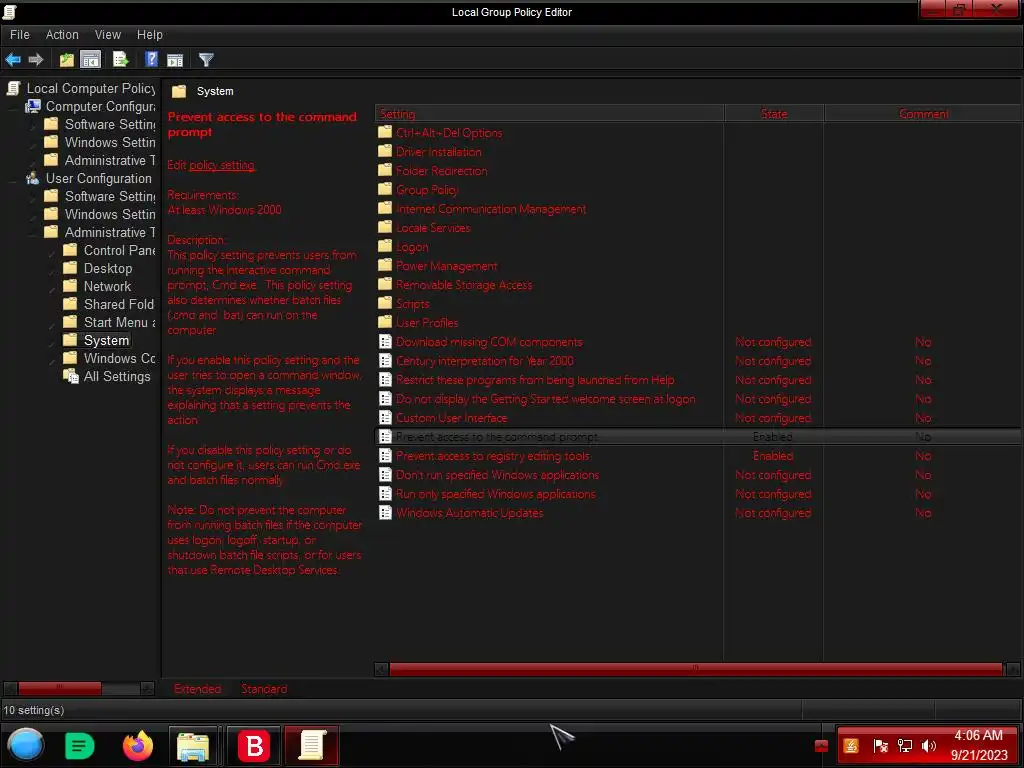Sort by the Comment column header
The height and width of the screenshot is (768, 1024).
(x=923, y=114)
